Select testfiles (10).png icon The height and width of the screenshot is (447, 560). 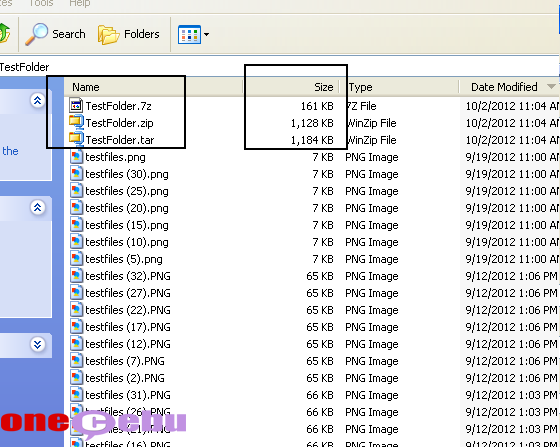click(76, 242)
